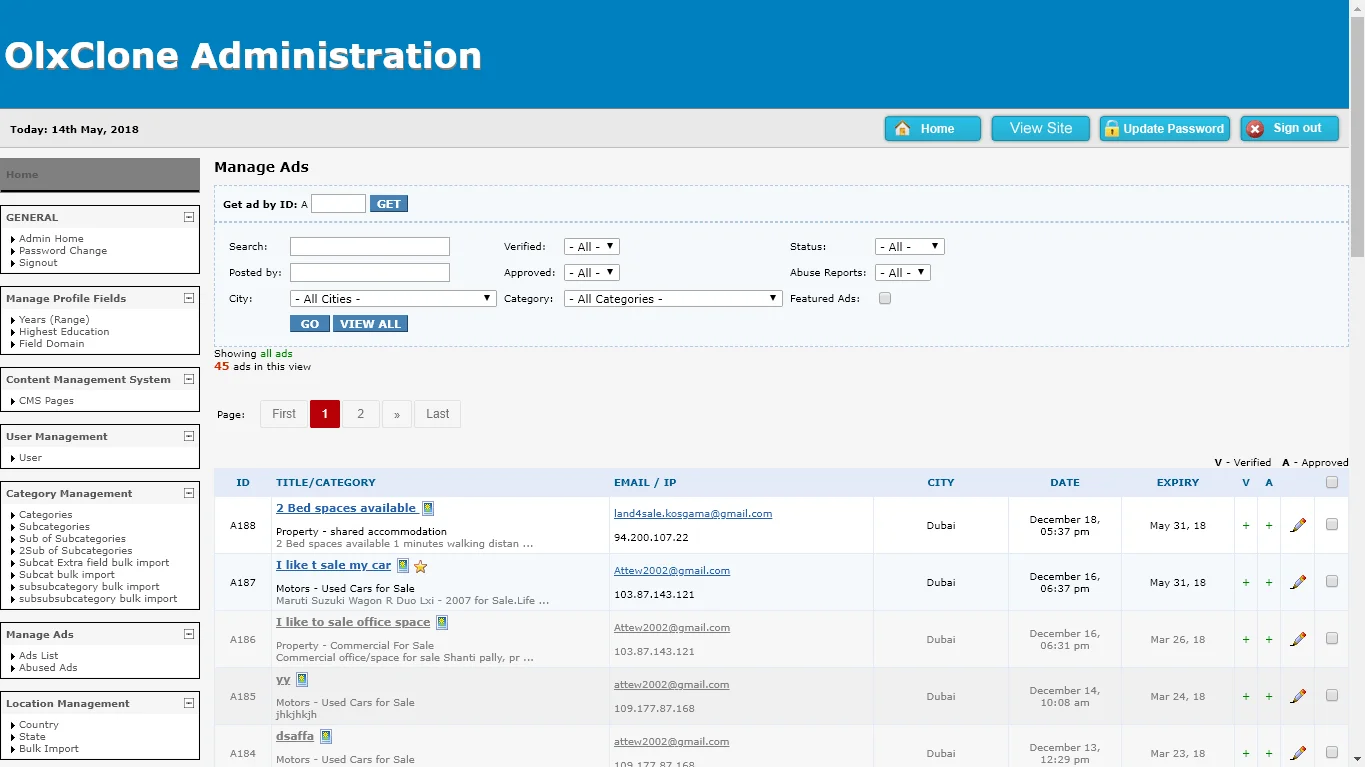This screenshot has height=767, width=1365.
Task: Click the GET button
Action: tap(389, 204)
